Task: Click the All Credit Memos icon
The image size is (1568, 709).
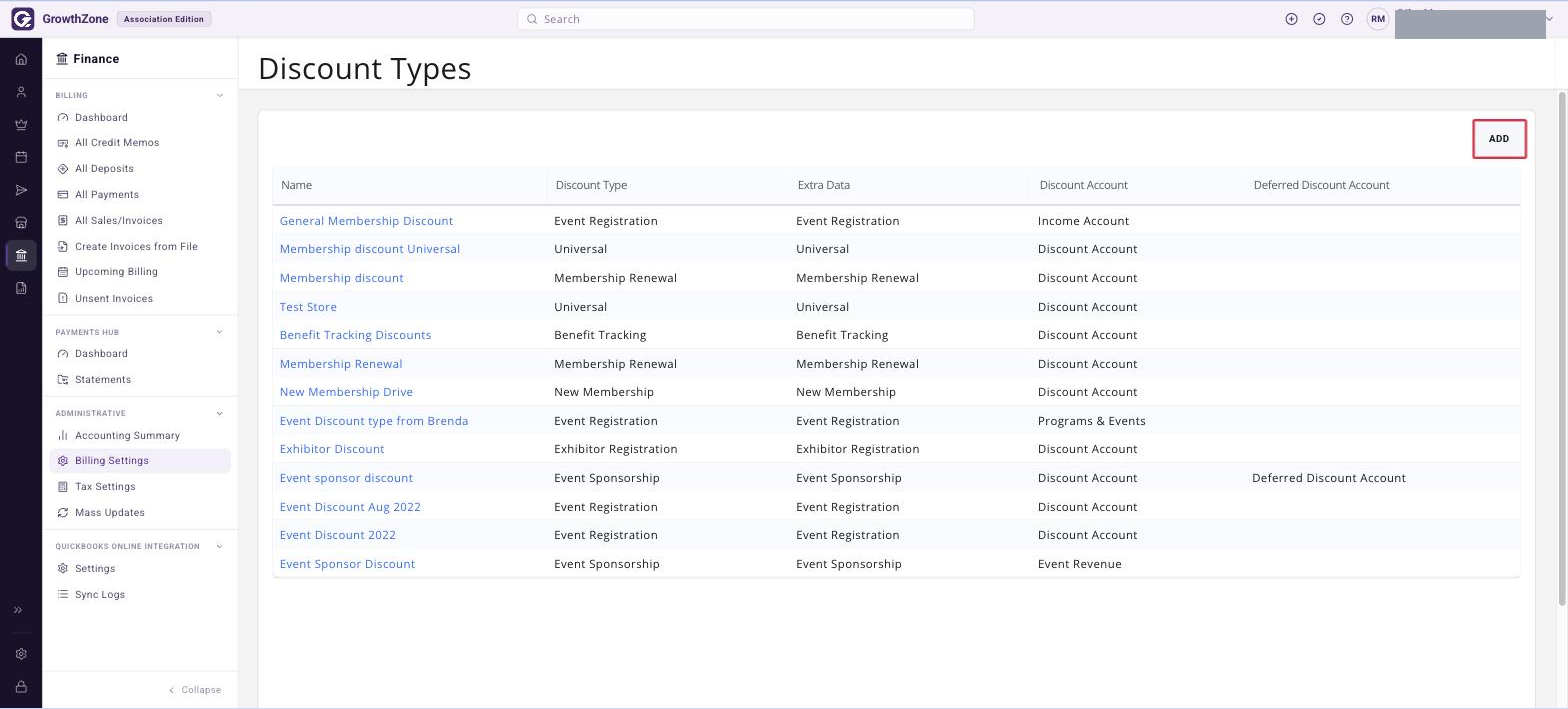Action: [63, 143]
